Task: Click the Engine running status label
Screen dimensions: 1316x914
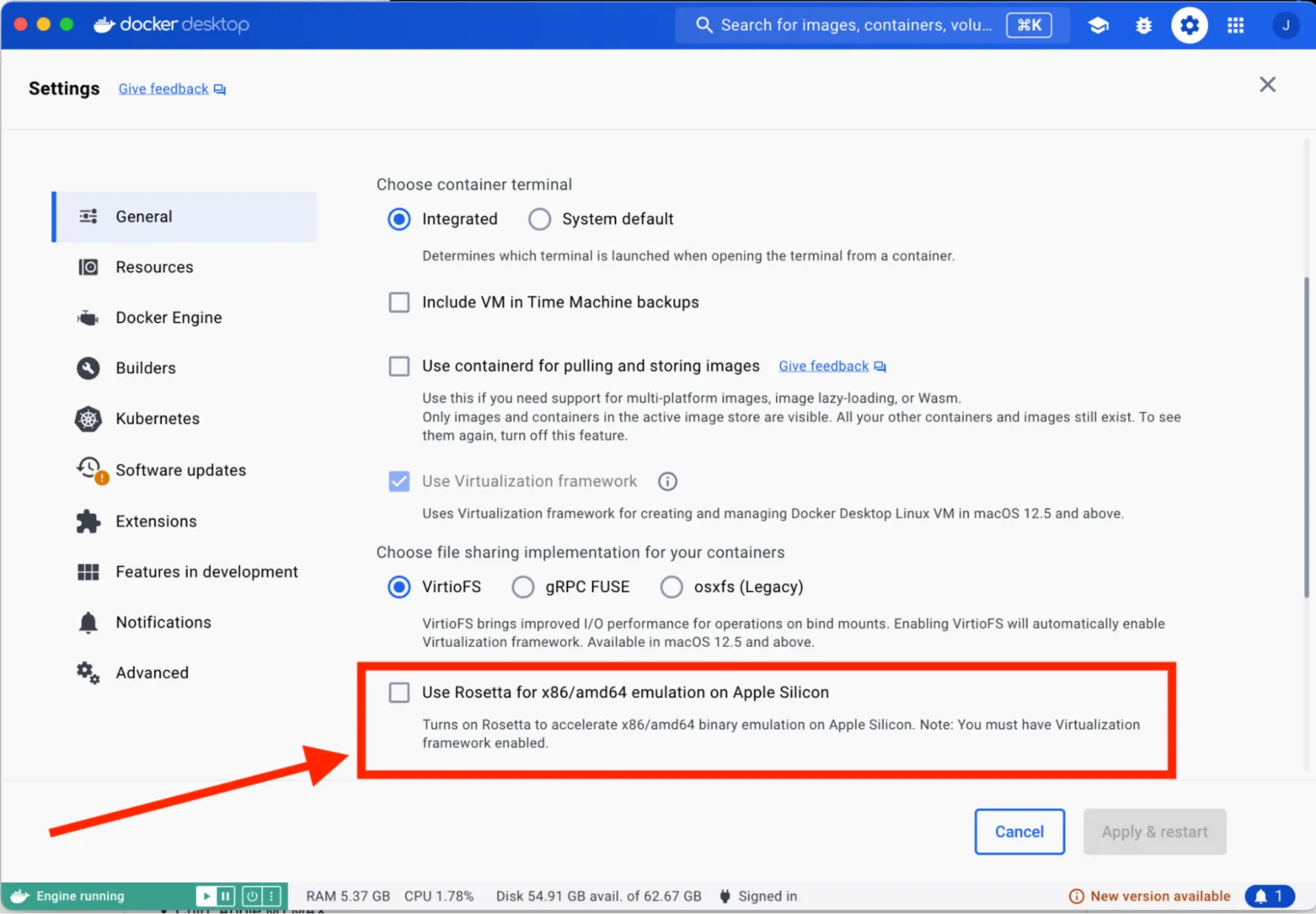Action: pyautogui.click(x=80, y=896)
